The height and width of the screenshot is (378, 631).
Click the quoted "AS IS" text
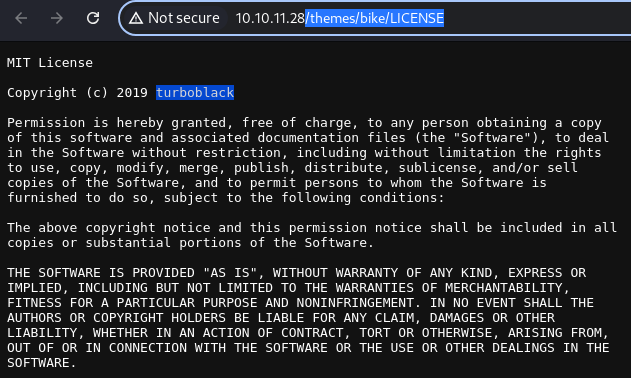230,273
